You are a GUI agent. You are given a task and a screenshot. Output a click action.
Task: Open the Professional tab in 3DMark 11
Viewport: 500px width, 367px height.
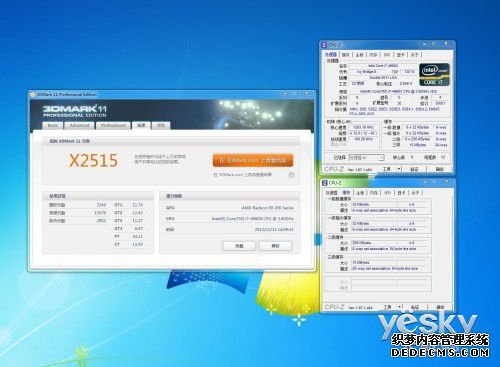point(113,125)
